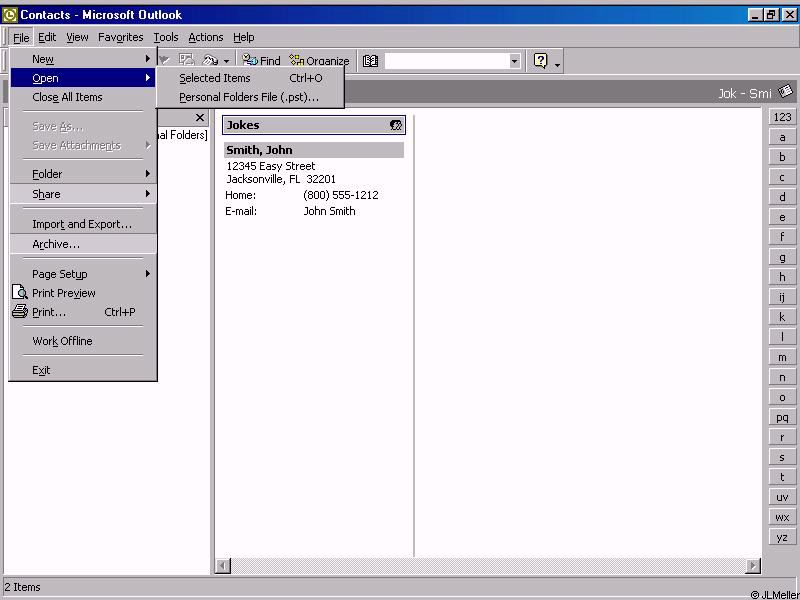Click the 12345 Easy Street address
This screenshot has width=800, height=600.
click(270, 166)
